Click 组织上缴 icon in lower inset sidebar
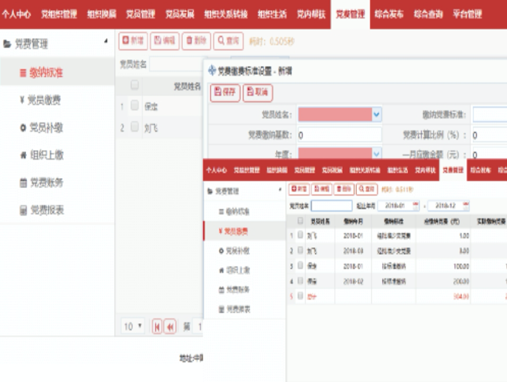The image size is (507, 382). point(221,270)
